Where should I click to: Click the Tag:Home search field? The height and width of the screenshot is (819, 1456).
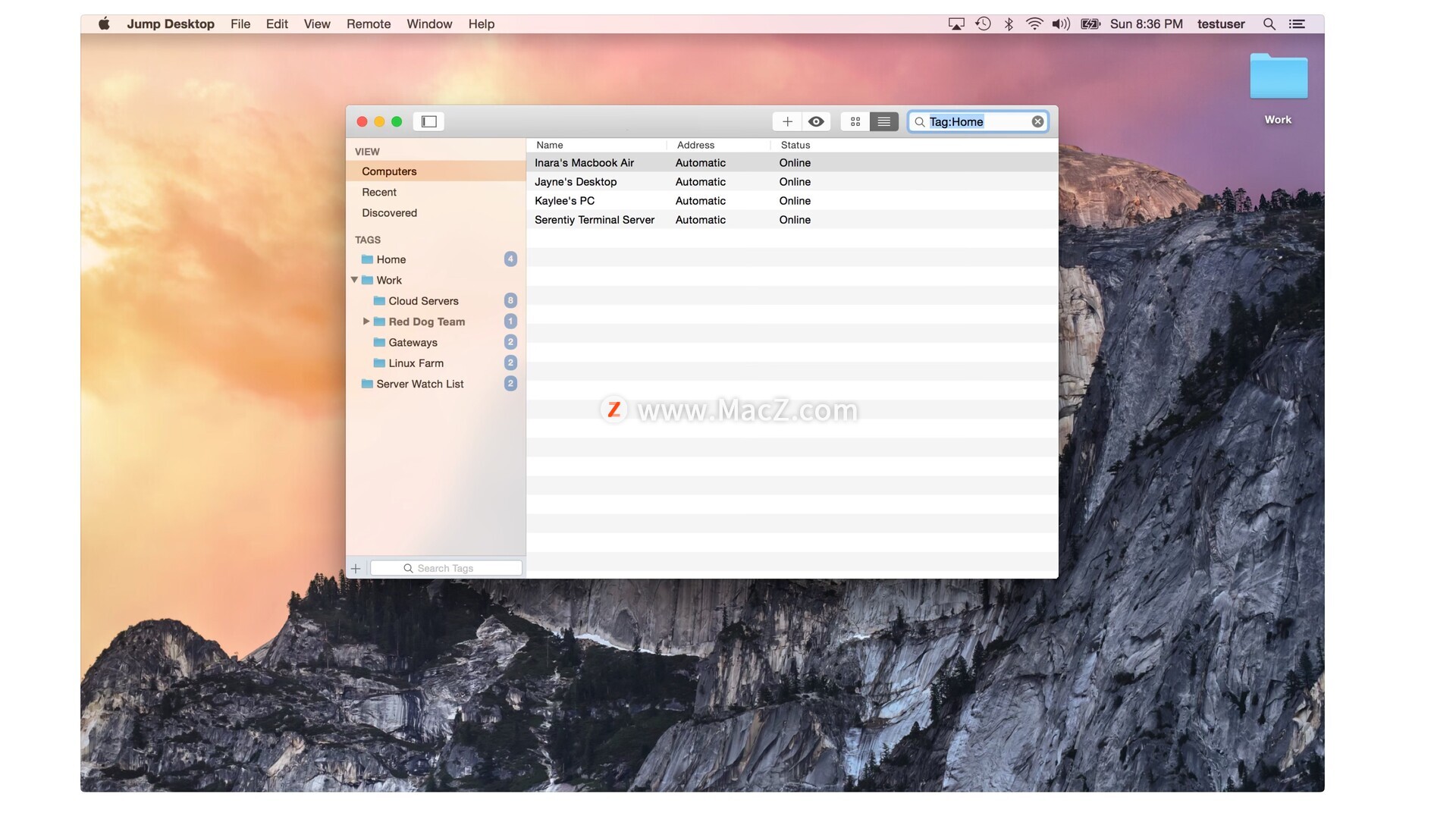coord(978,121)
